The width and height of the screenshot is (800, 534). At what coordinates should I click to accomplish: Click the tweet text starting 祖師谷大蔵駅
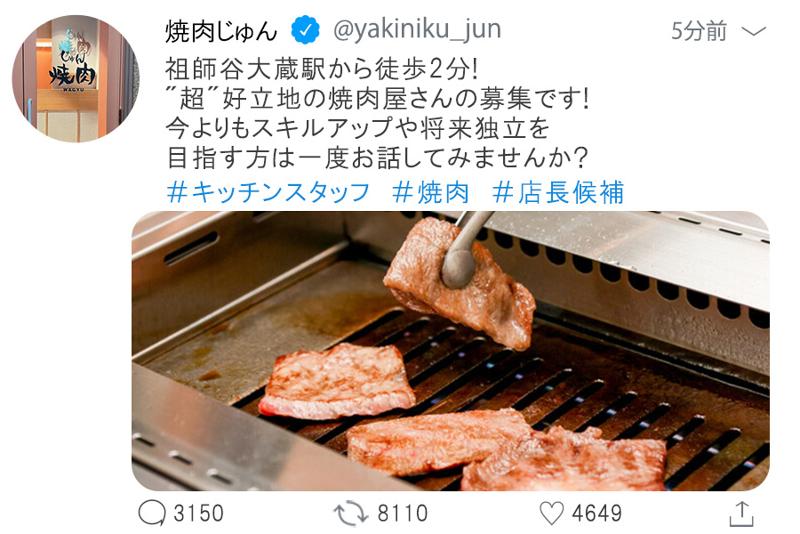tap(322, 69)
